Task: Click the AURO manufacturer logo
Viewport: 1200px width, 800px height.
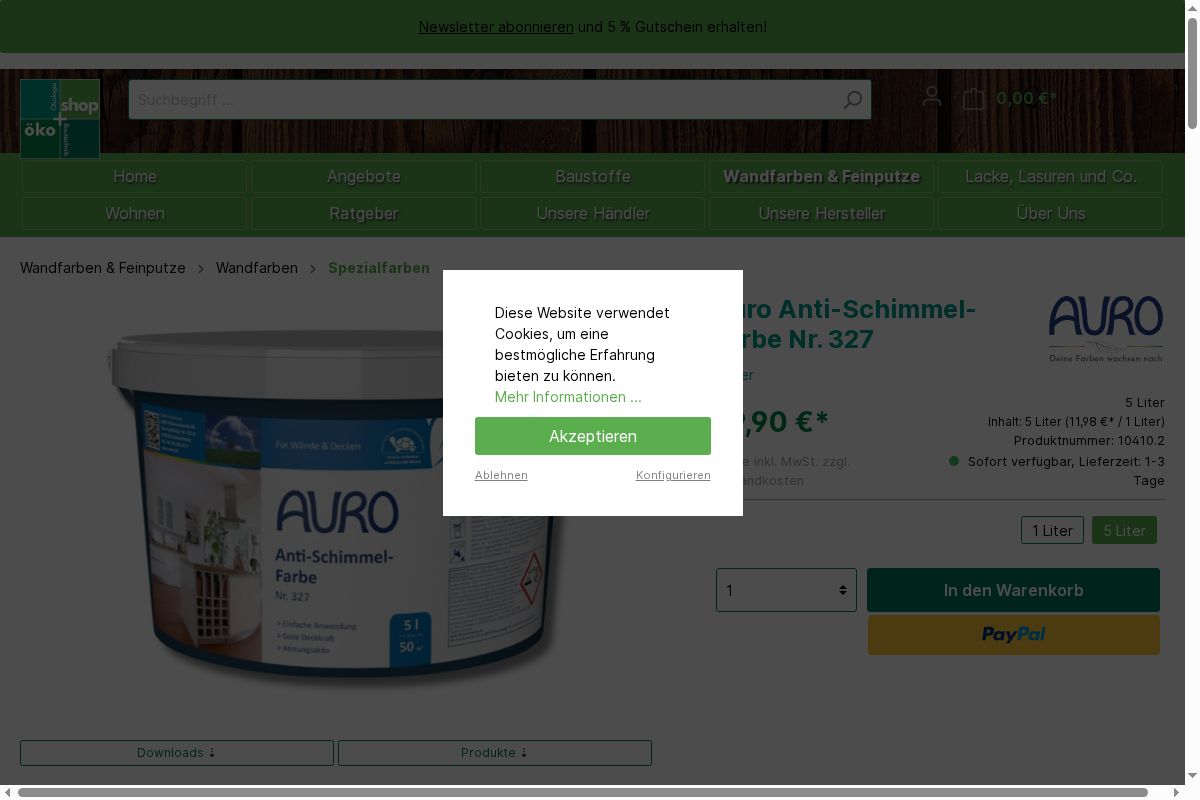Action: point(1105,328)
